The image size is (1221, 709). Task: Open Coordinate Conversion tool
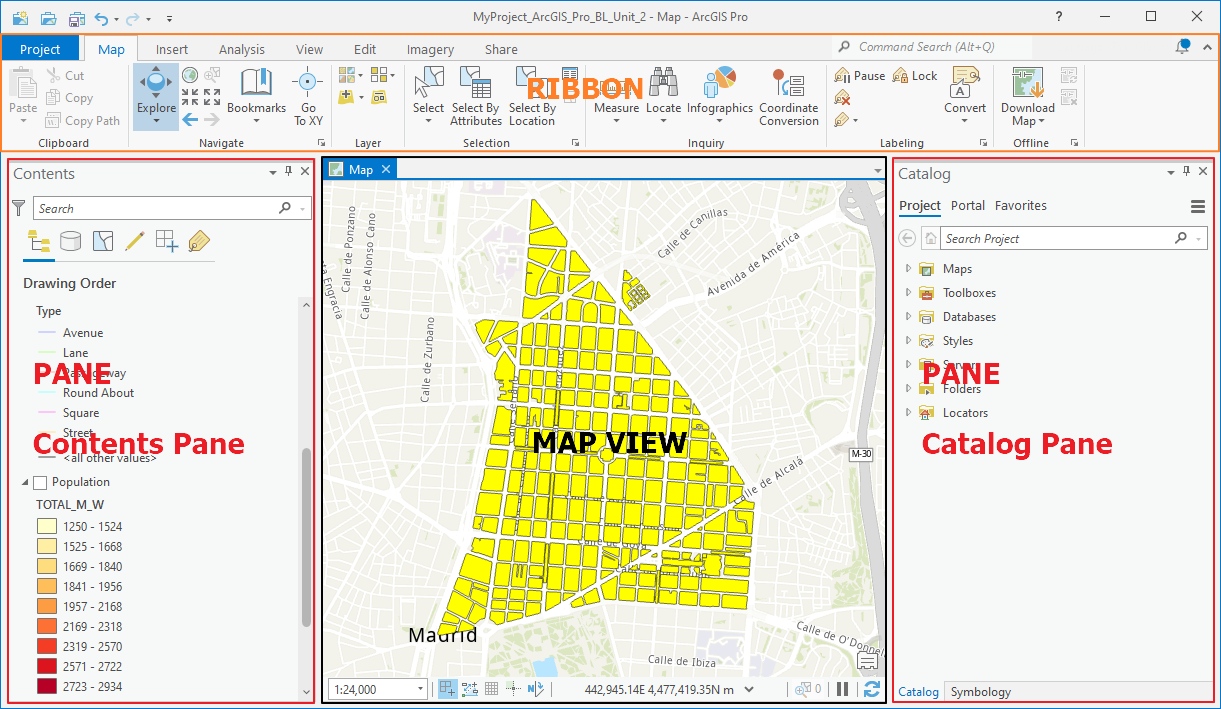(789, 97)
